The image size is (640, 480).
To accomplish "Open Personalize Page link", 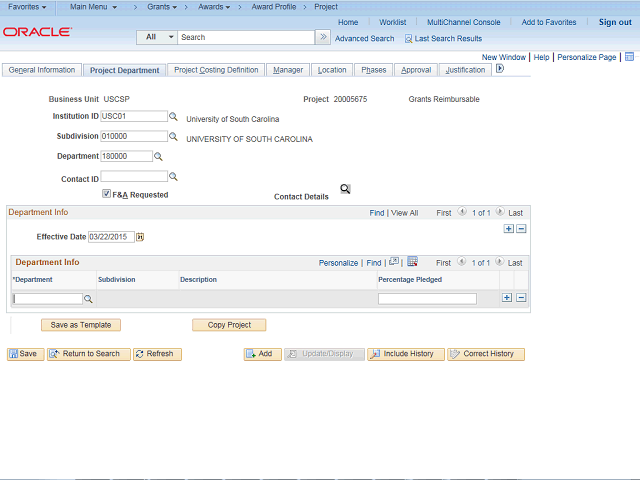I will [x=587, y=57].
